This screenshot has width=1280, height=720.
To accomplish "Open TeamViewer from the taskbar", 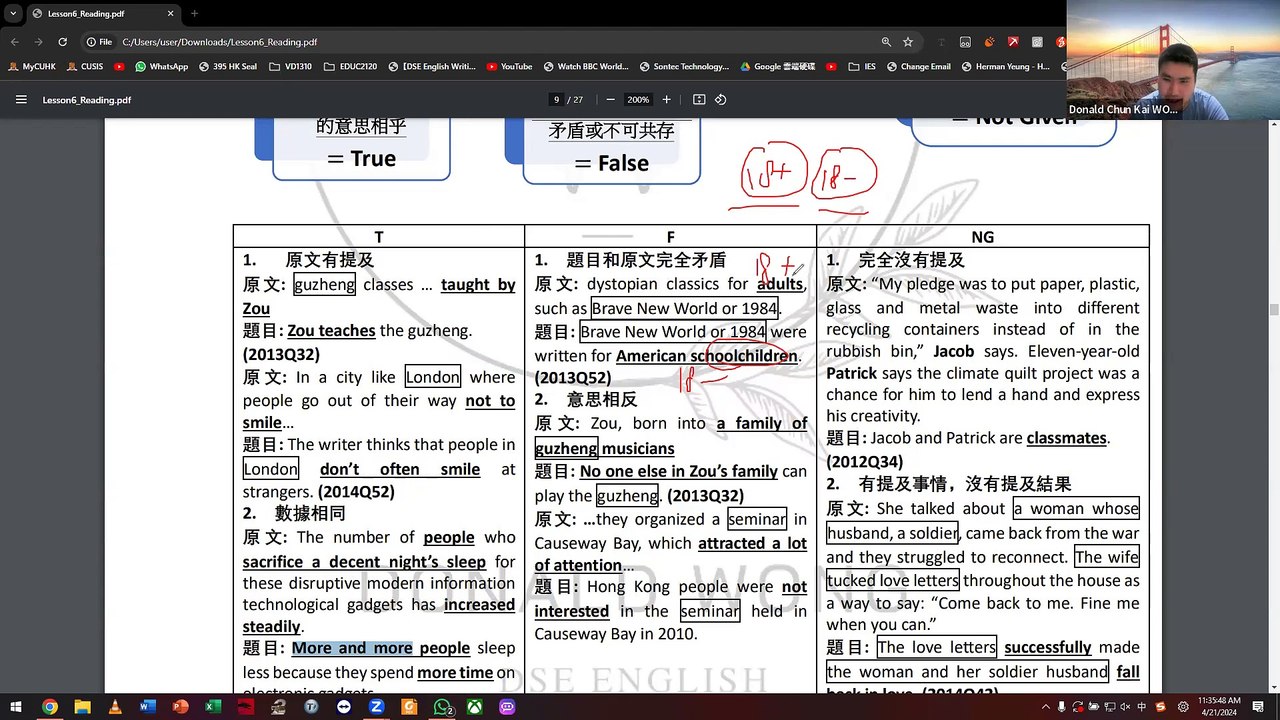I will pos(345,707).
